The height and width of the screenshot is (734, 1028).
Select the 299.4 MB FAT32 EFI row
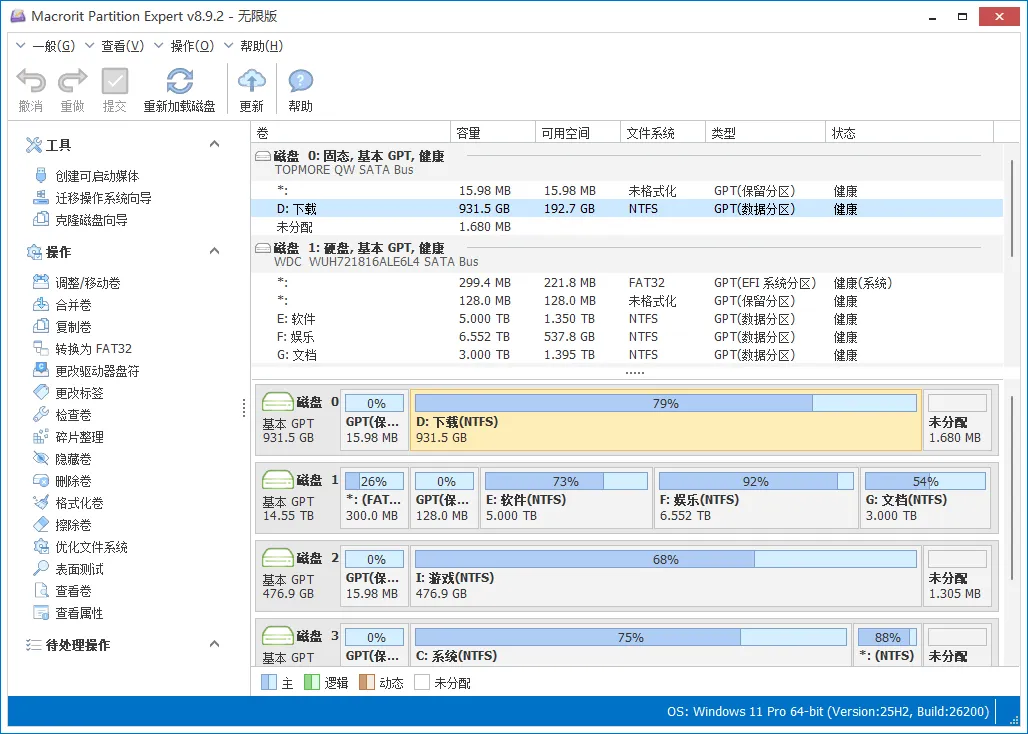(x=627, y=283)
